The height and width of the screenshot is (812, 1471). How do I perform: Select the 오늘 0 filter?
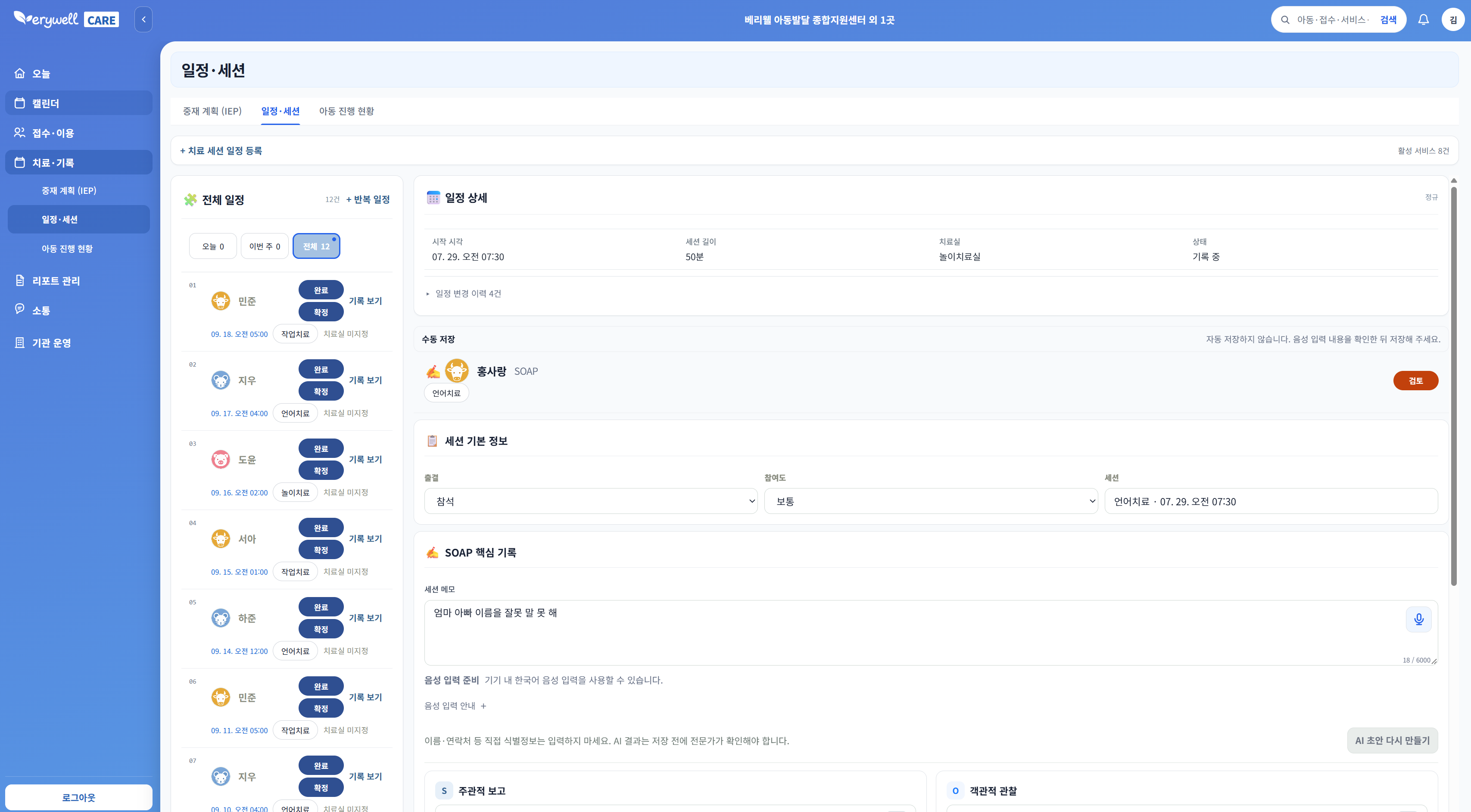[x=213, y=246]
